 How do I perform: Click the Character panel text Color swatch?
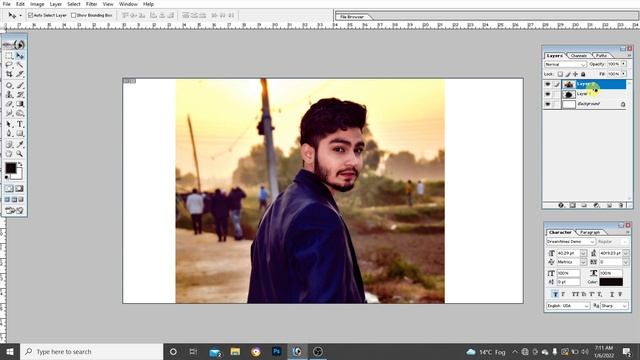pyautogui.click(x=611, y=282)
